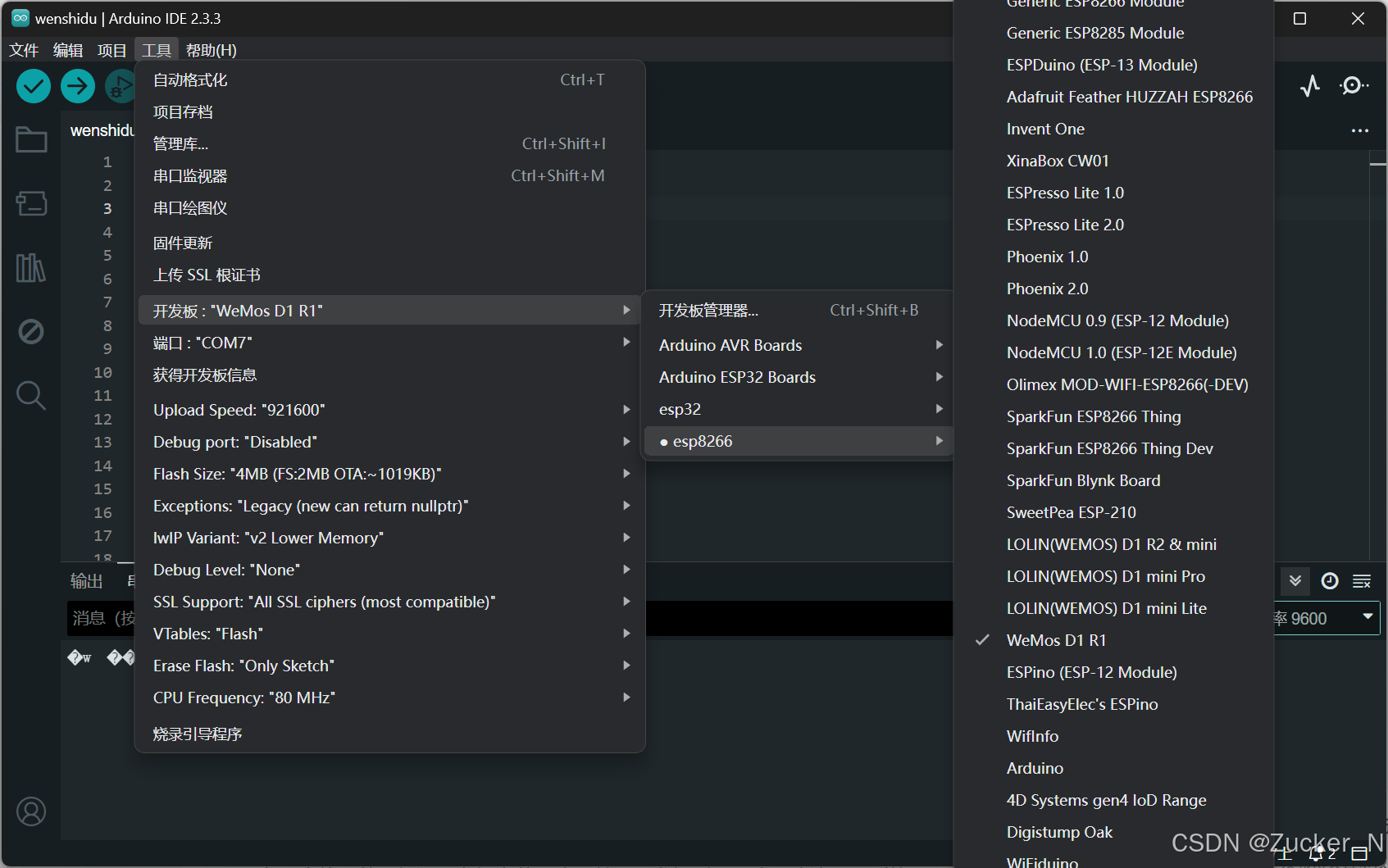Open 串口绘图仪 menu entry

(389, 207)
